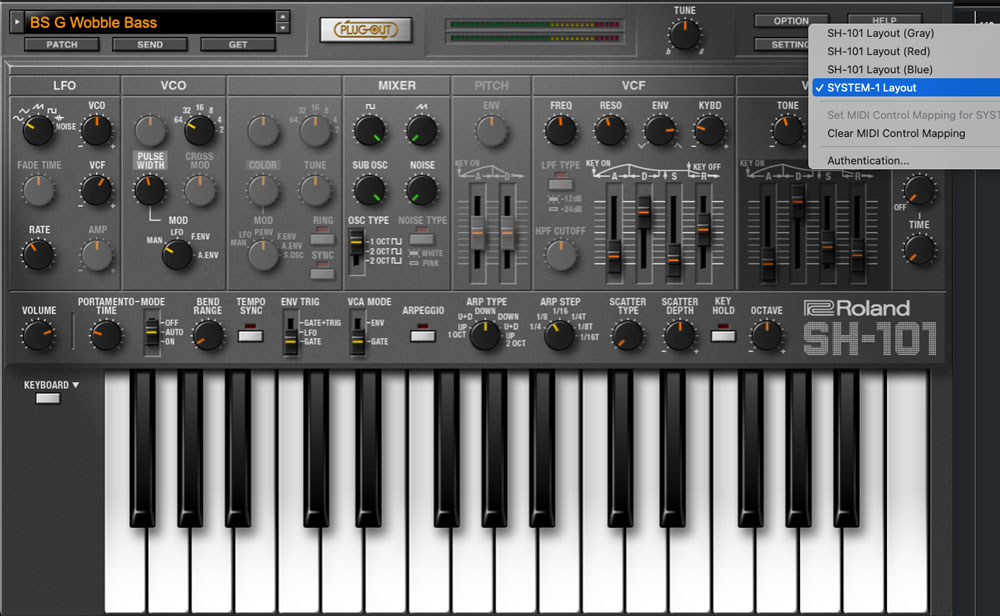
Task: Click the SCATTER DEPTH knob
Action: pos(679,336)
